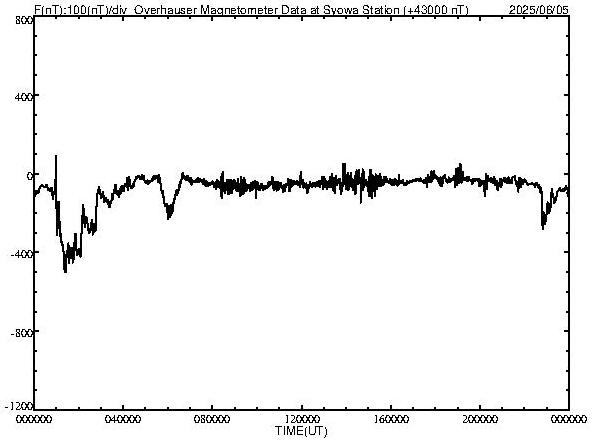The width and height of the screenshot is (592, 440).
Task: Click the -400 y-axis label
Action: [x=22, y=253]
